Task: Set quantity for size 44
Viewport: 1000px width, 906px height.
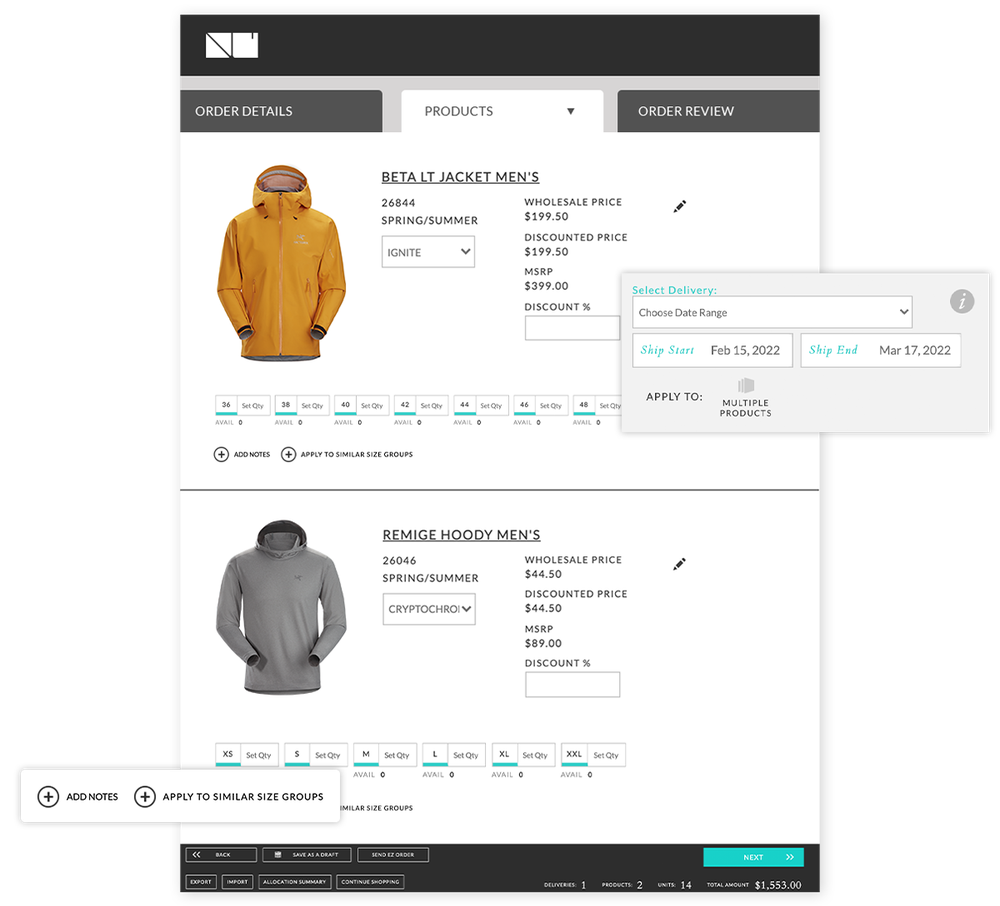Action: [x=491, y=406]
